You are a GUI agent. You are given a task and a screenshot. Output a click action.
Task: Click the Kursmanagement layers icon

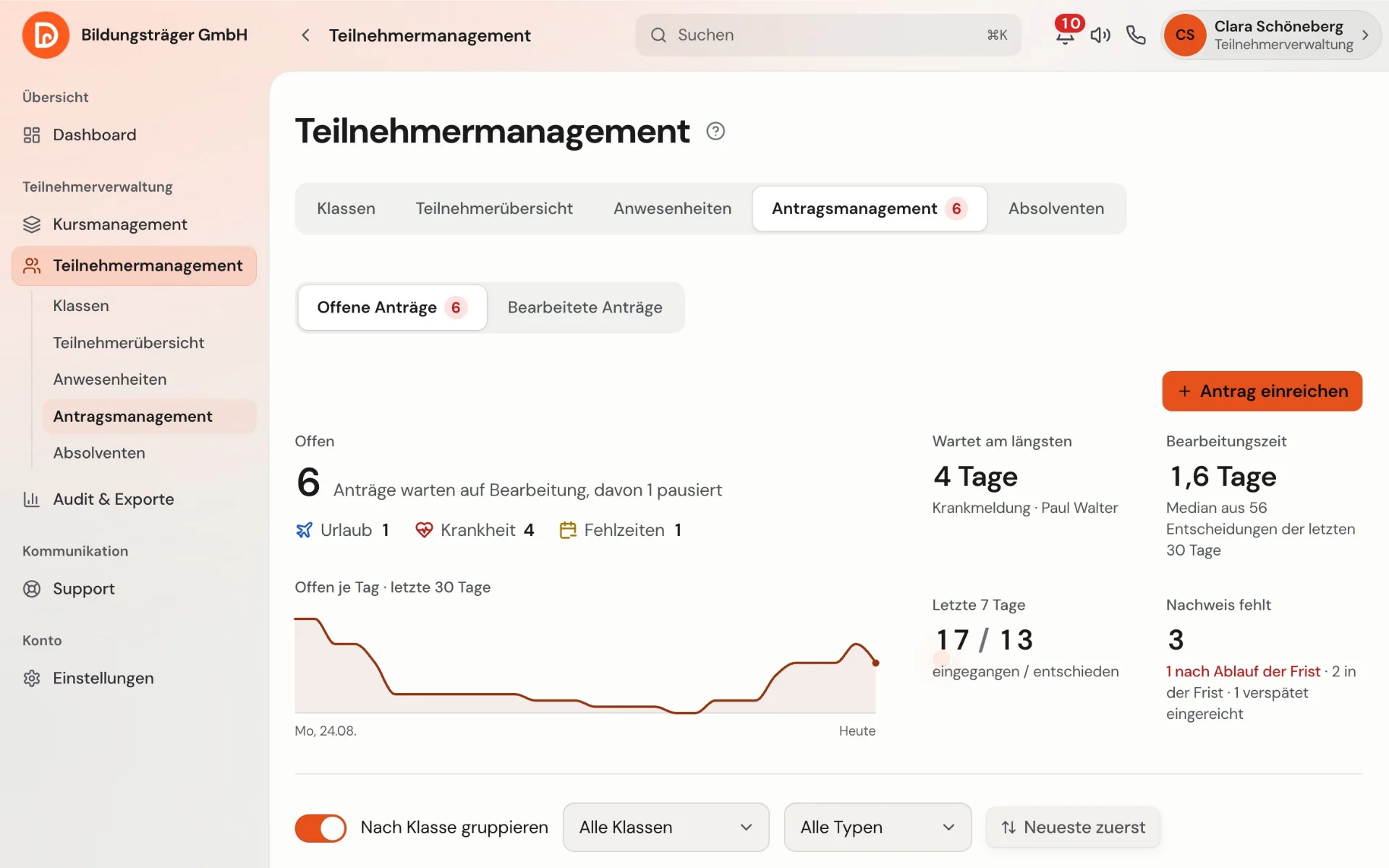click(x=31, y=224)
